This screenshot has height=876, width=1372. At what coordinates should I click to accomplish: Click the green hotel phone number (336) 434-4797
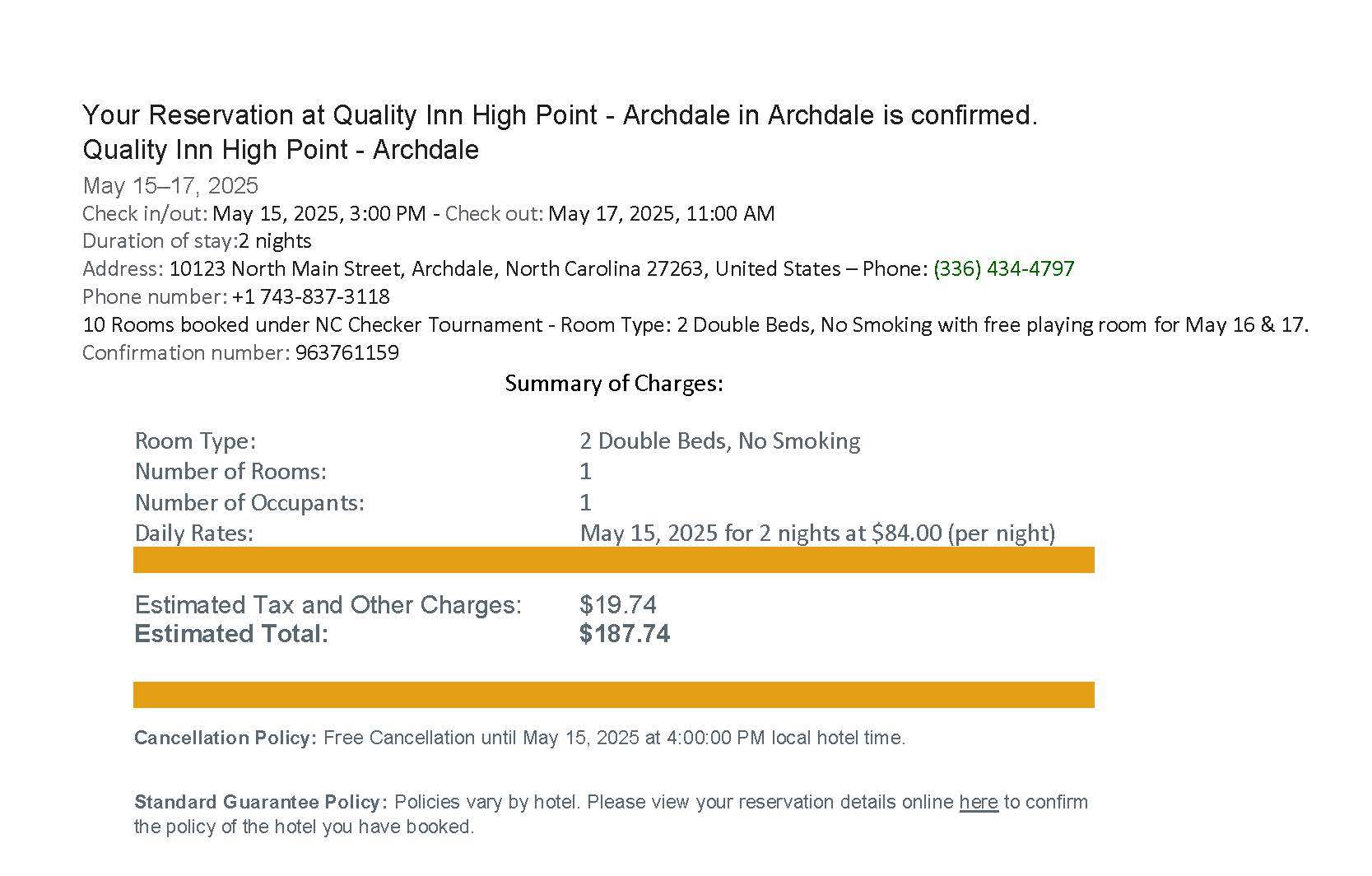point(1004,269)
